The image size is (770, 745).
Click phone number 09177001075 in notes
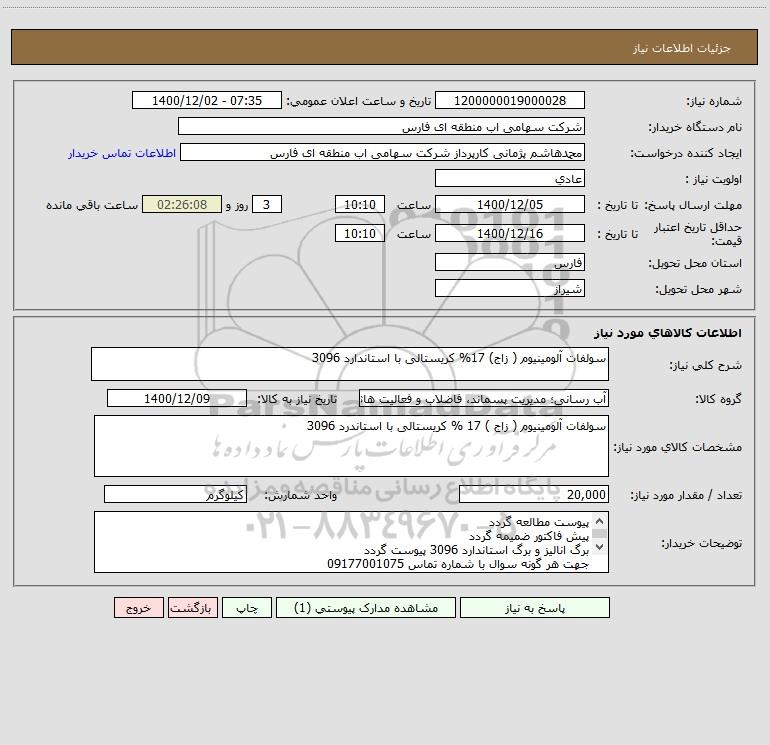pos(365,564)
